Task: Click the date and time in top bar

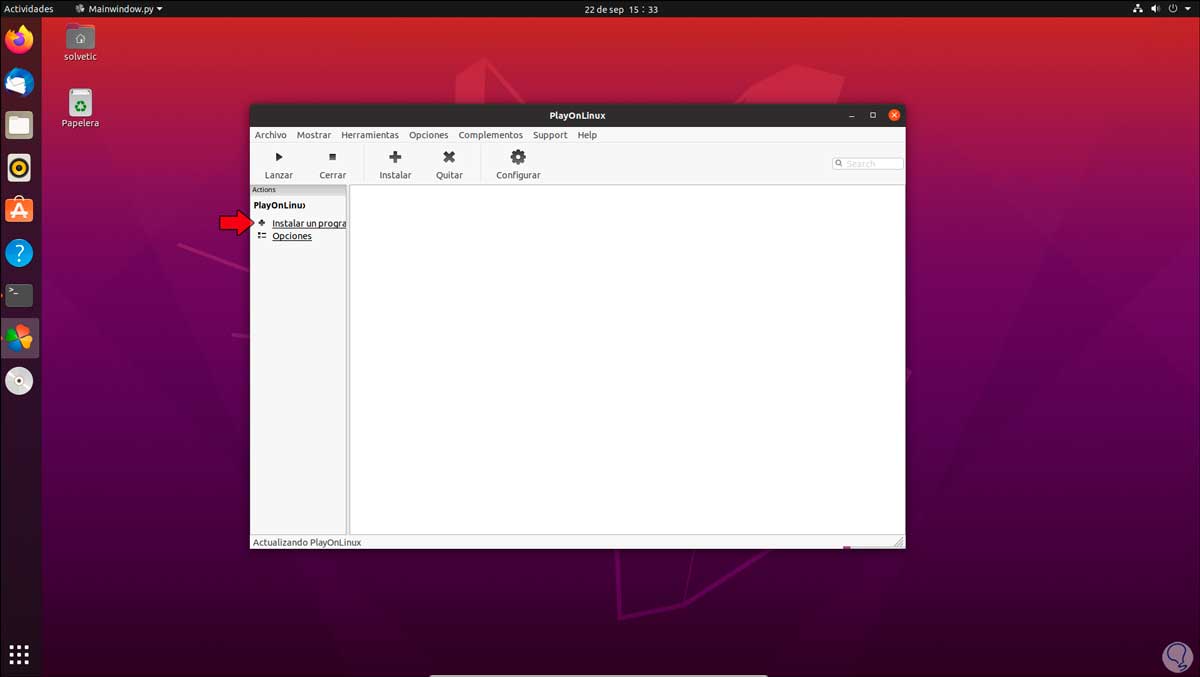Action: [x=621, y=8]
